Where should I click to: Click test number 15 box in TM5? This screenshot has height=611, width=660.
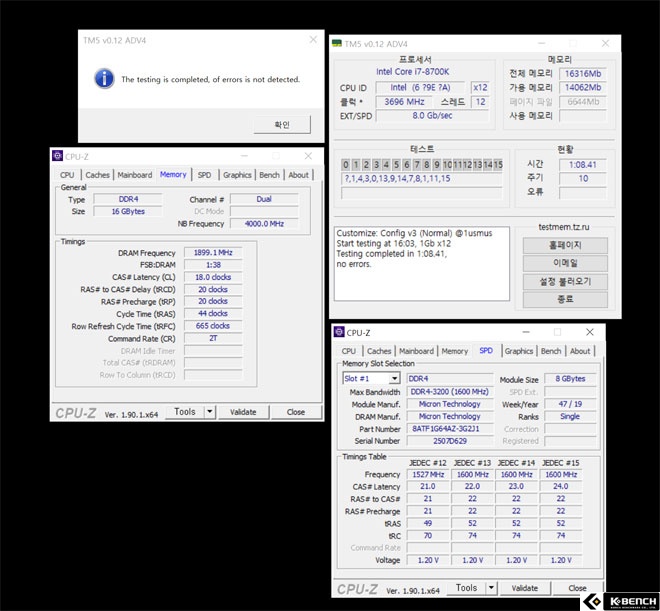[x=498, y=165]
